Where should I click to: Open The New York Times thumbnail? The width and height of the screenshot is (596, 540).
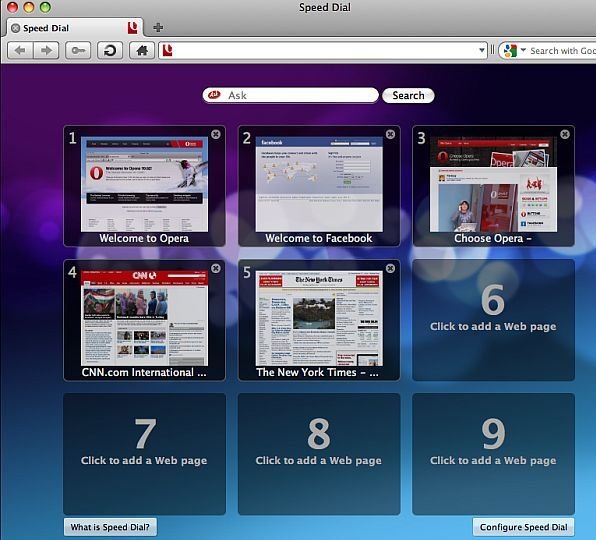click(319, 318)
